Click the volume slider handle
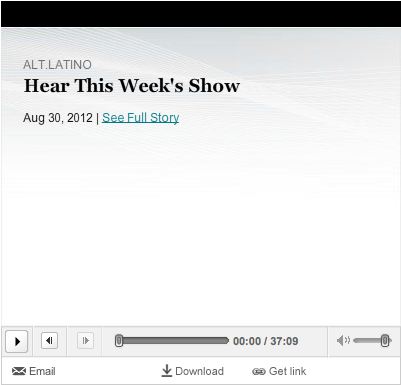Image resolution: width=401 pixels, height=385 pixels. tap(385, 341)
